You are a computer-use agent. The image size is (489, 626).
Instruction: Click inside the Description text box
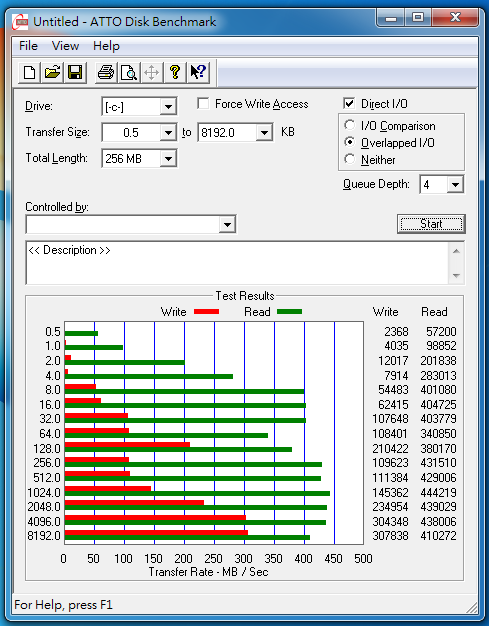pyautogui.click(x=238, y=263)
